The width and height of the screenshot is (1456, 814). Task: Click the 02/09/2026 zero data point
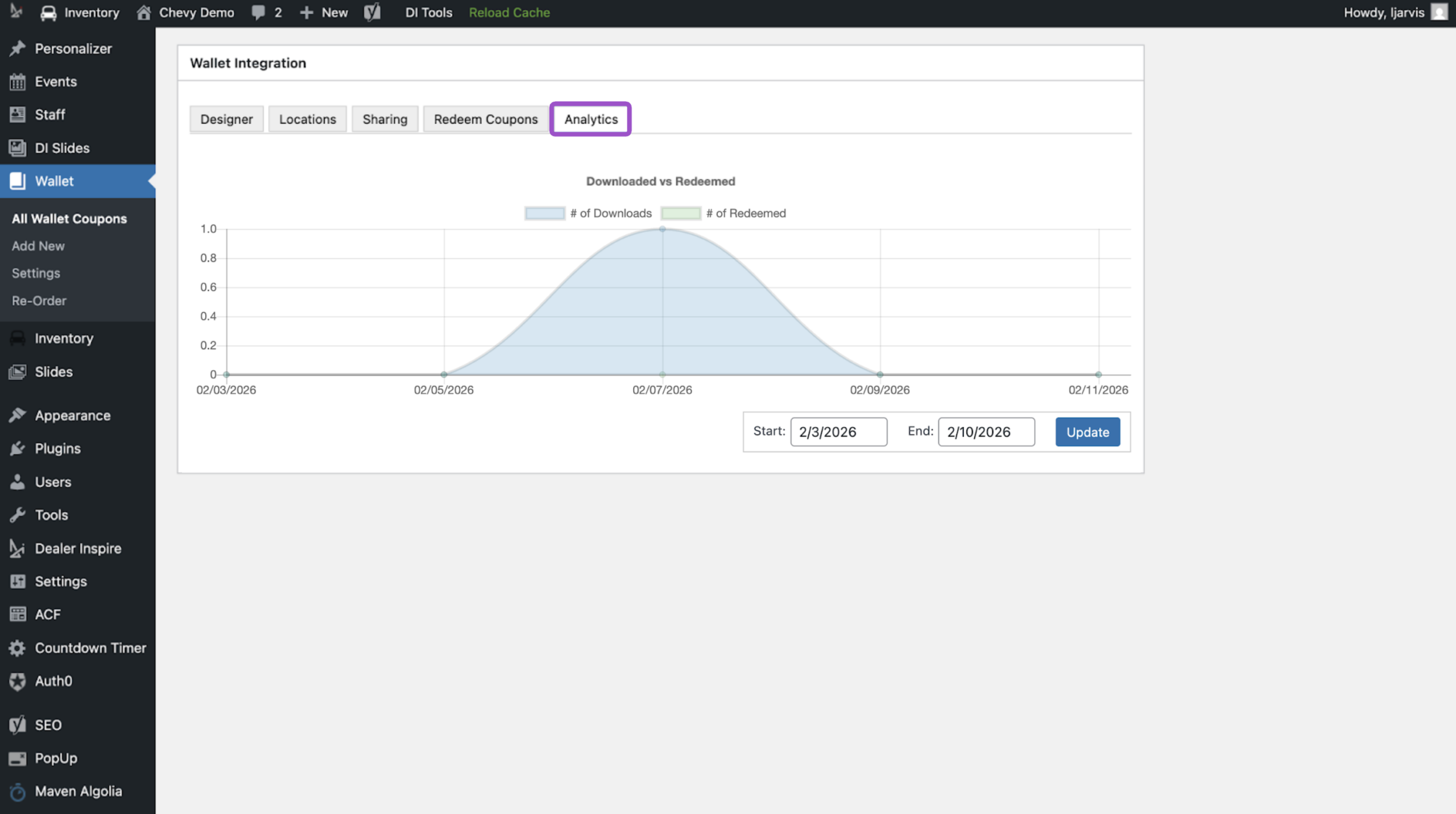(880, 375)
